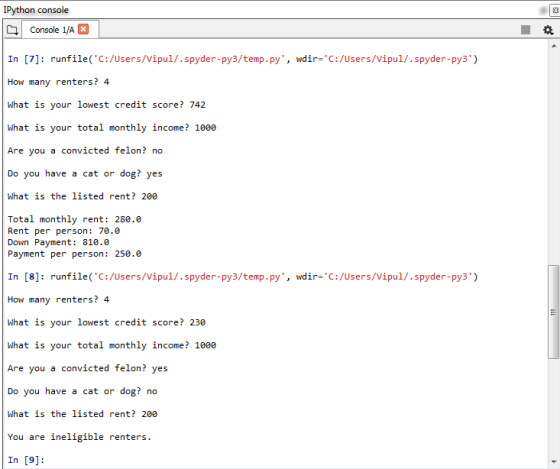Click 'Payment per person: 250.0' line
This screenshot has height=469, width=560.
[74, 254]
